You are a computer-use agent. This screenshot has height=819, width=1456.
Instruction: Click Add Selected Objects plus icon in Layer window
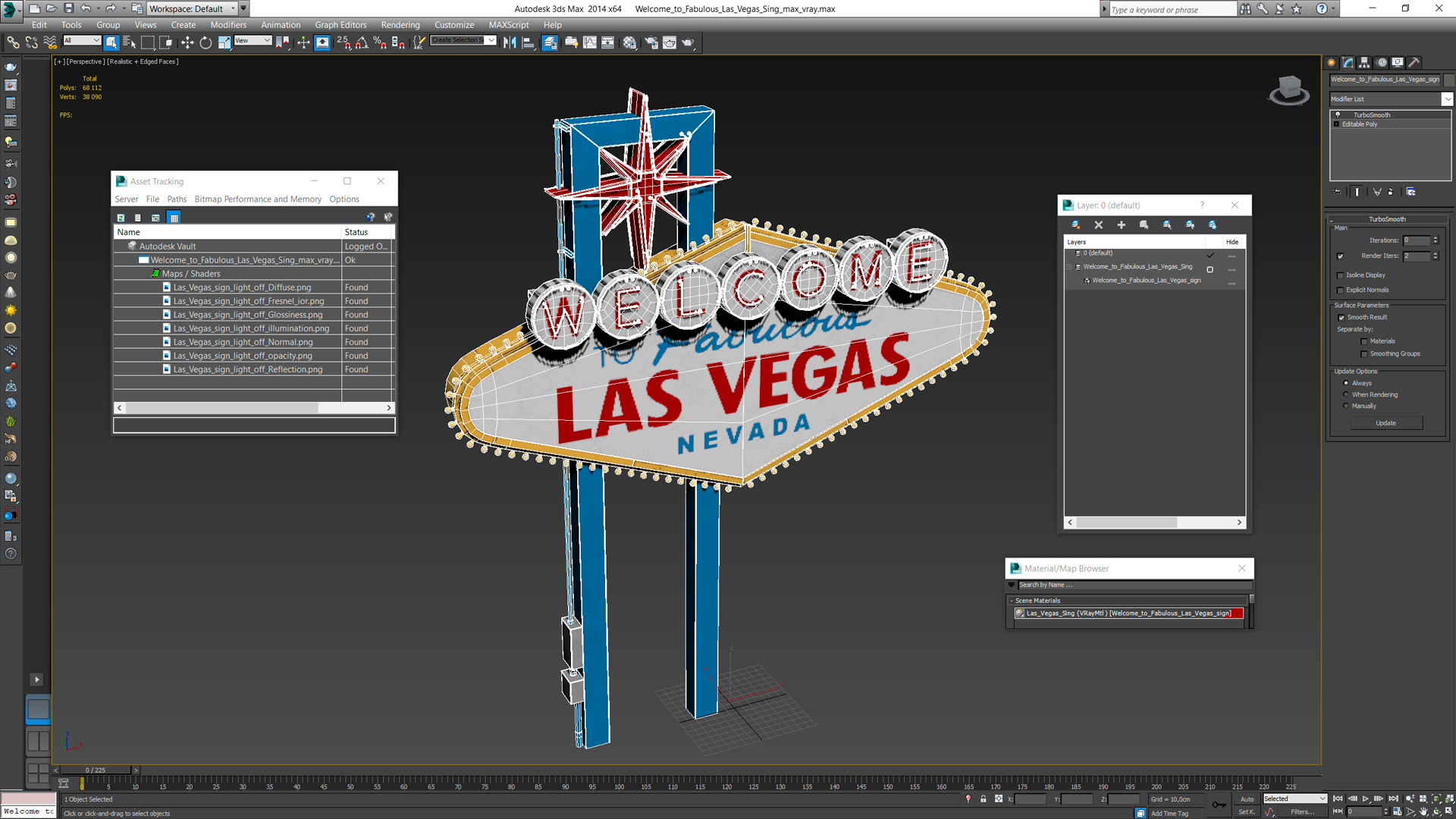pyautogui.click(x=1121, y=224)
